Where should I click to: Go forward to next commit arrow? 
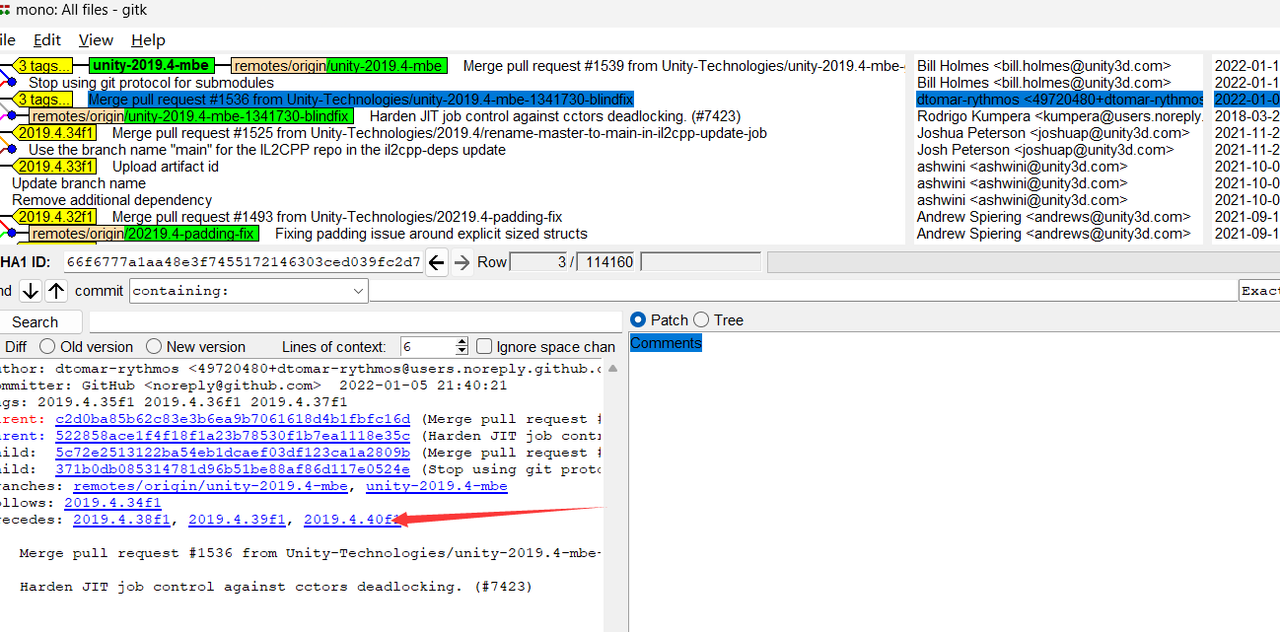pos(461,263)
